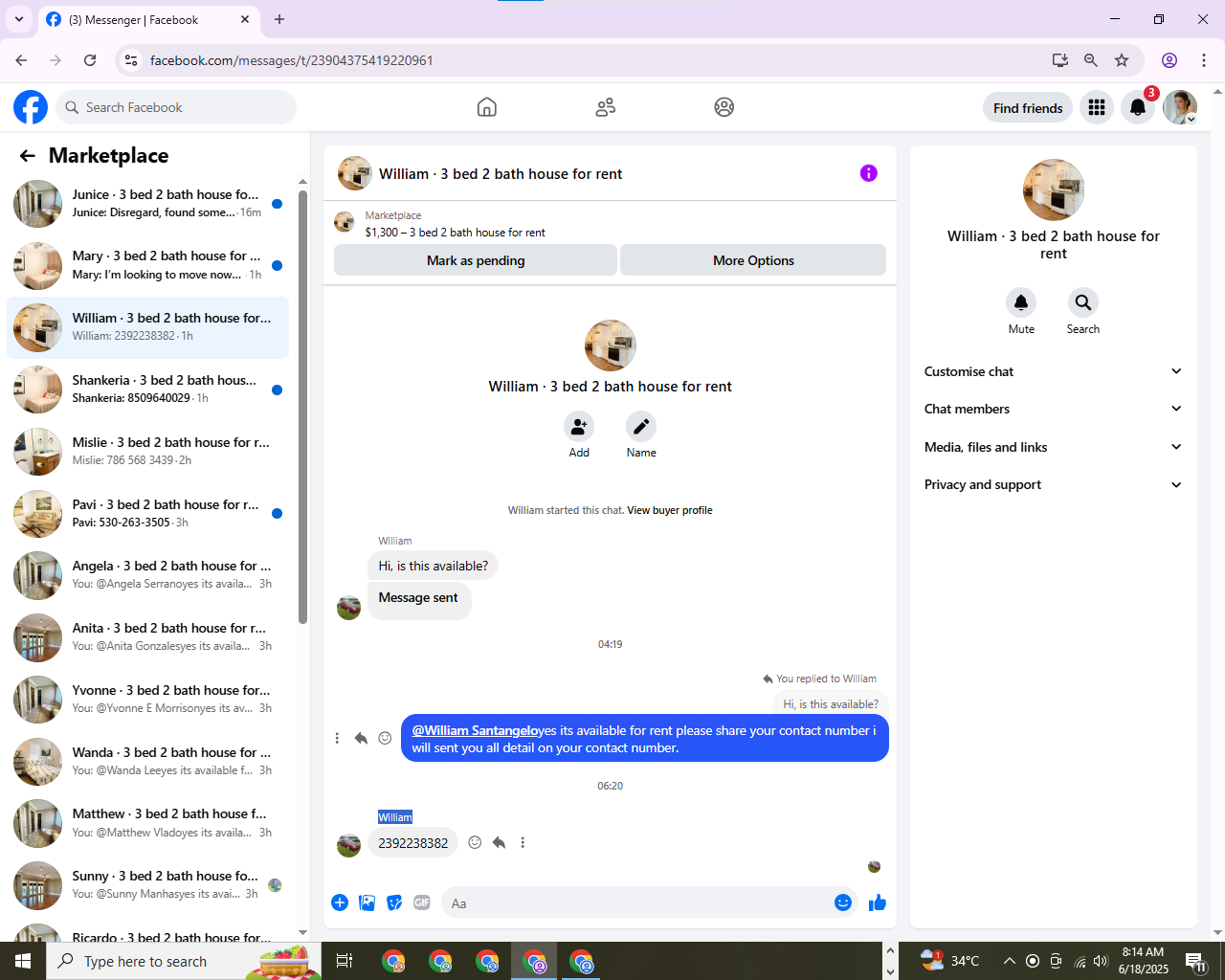Open Shankeria conversation in Marketplace list

pos(148,390)
